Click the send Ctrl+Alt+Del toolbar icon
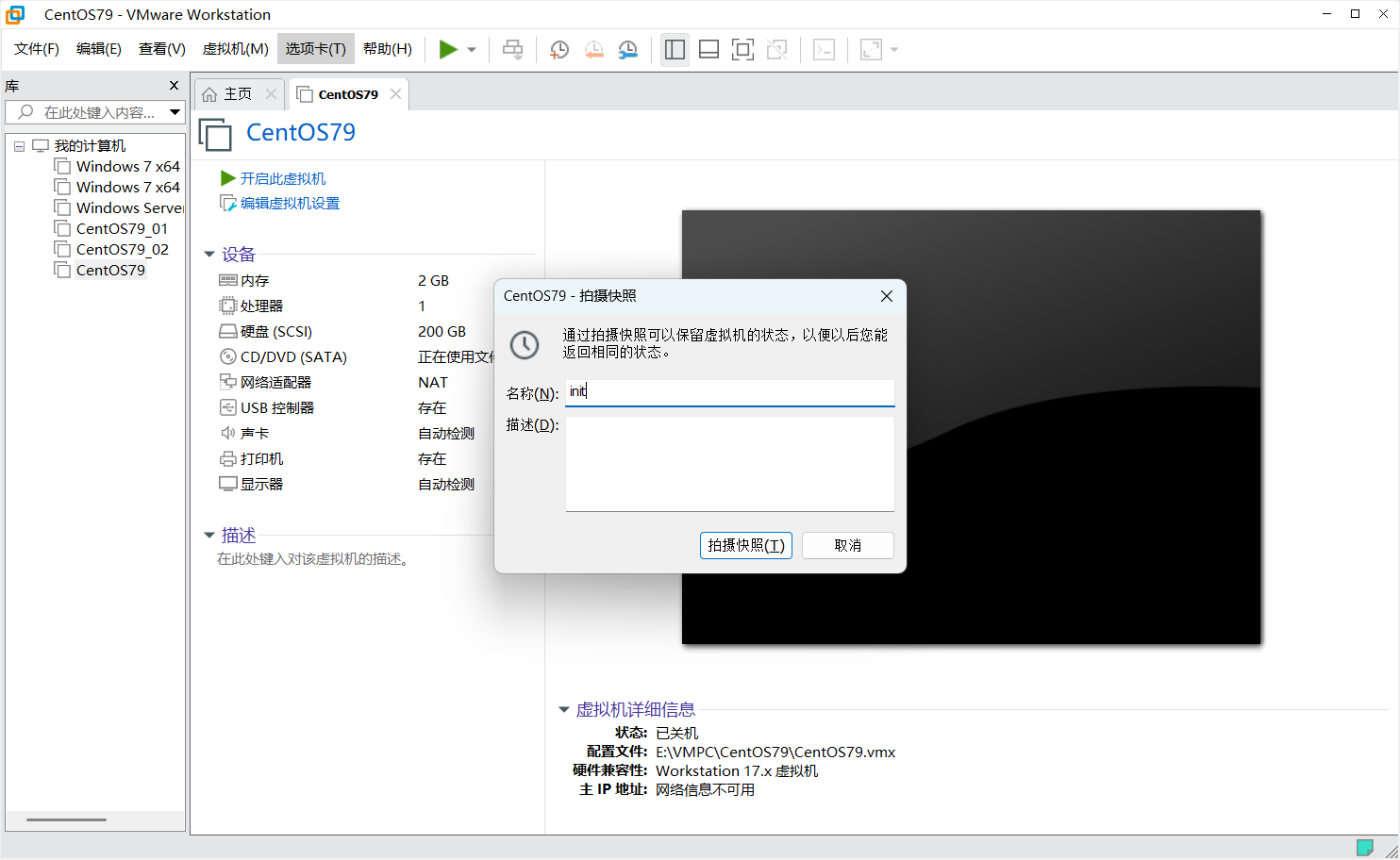The image size is (1400, 860). click(x=512, y=50)
